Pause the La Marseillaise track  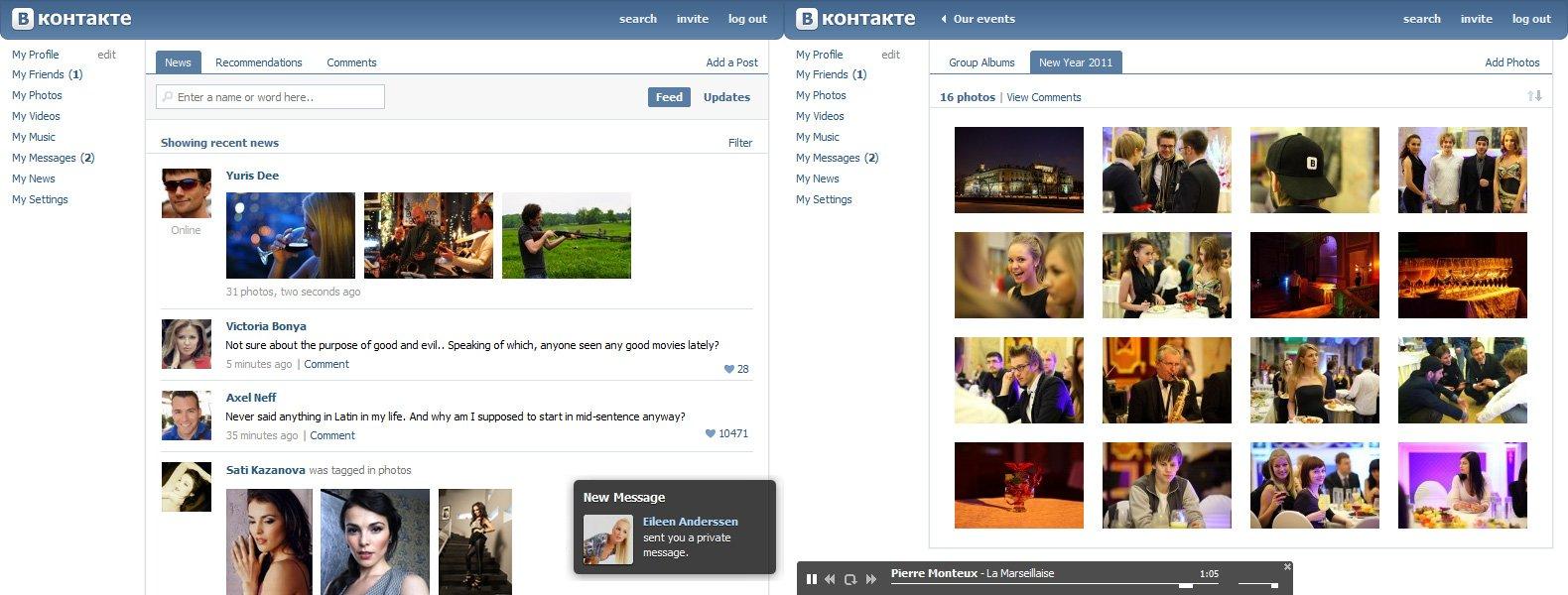coord(812,579)
